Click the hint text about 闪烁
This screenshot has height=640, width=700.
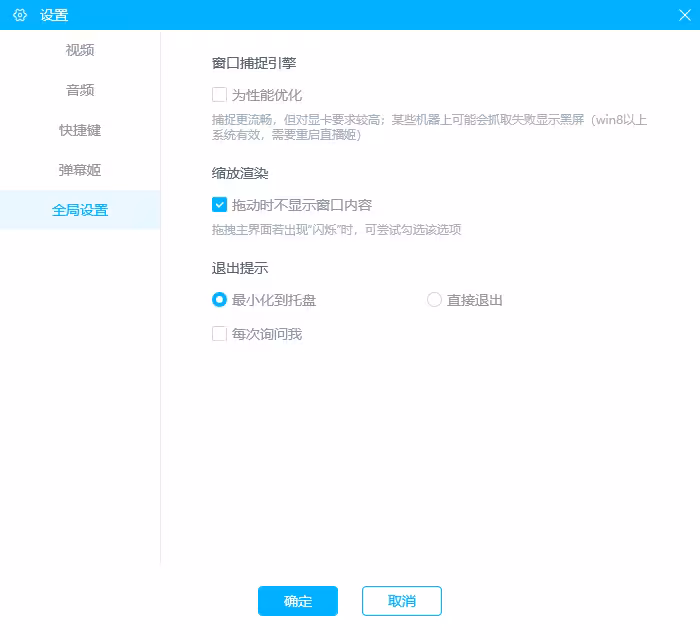click(x=336, y=230)
